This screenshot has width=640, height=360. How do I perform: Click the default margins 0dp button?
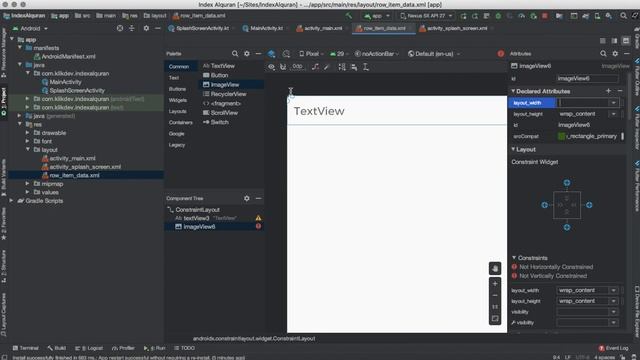tap(298, 67)
